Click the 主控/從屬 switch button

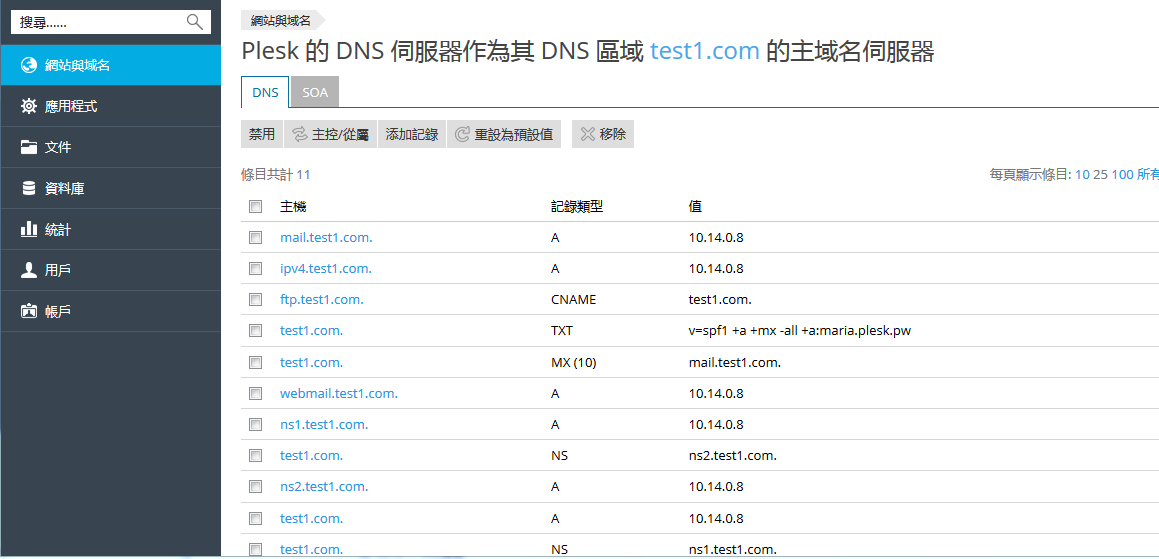[x=330, y=134]
